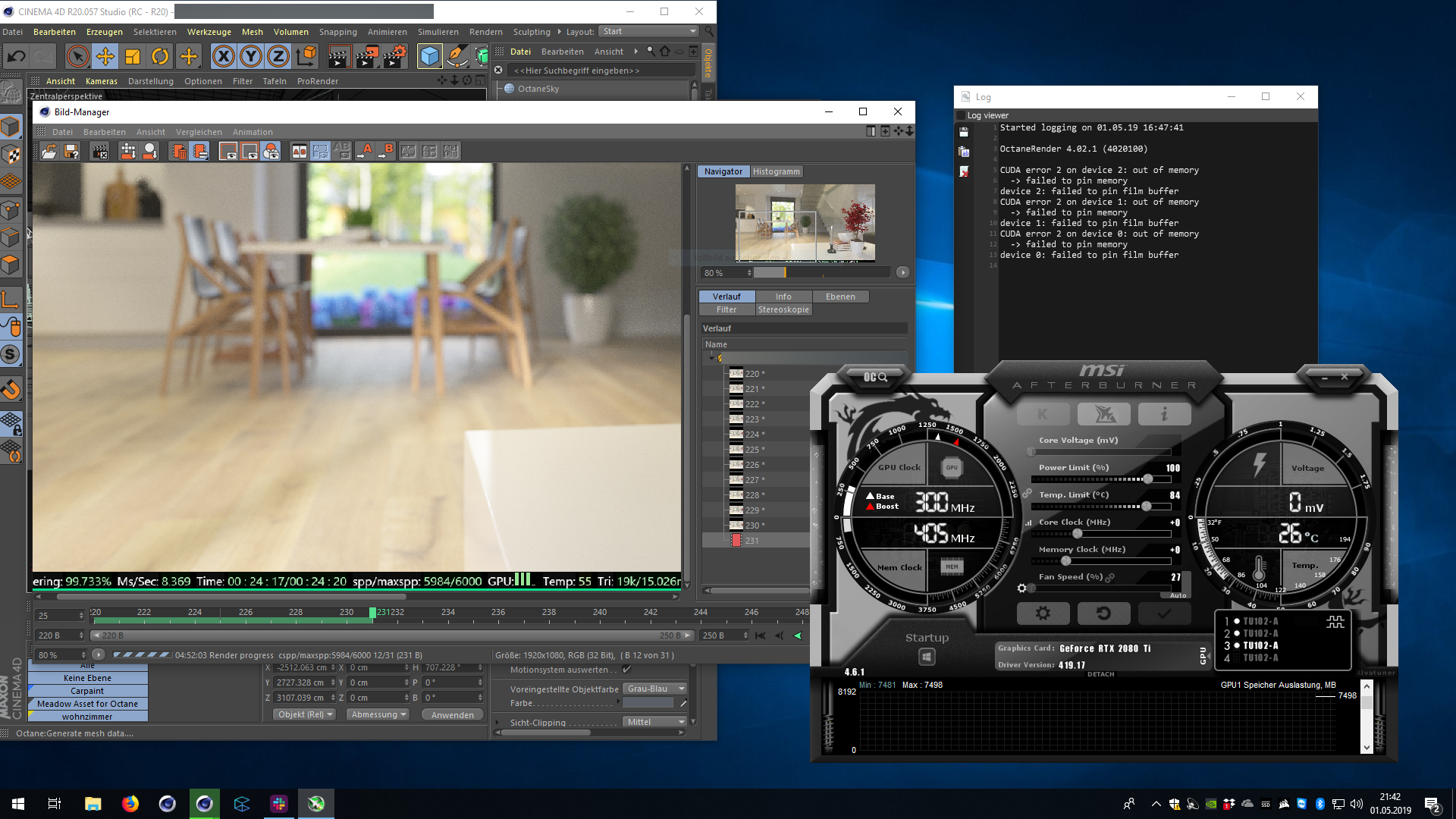Open the Afterburner info button
This screenshot has width=1456, height=819.
(x=1164, y=414)
